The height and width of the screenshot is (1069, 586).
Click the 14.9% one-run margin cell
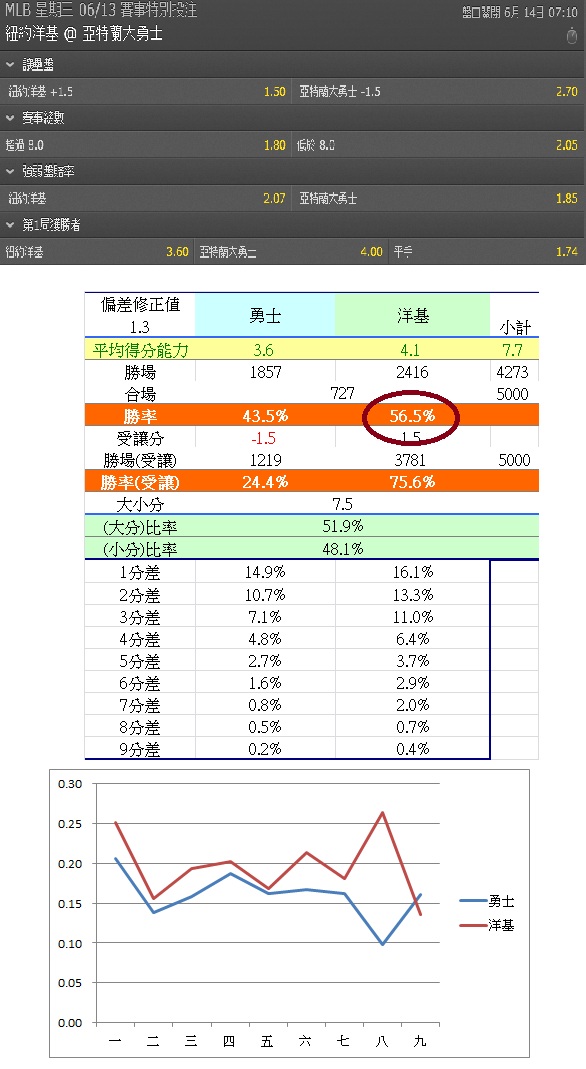coord(265,572)
